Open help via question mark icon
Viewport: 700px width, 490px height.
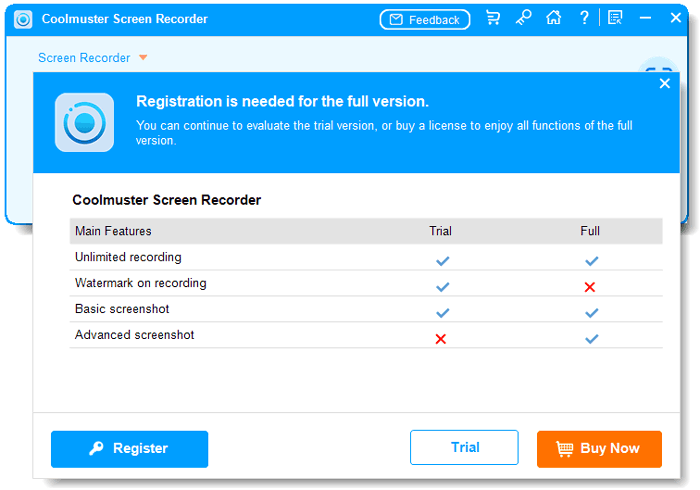tap(584, 18)
